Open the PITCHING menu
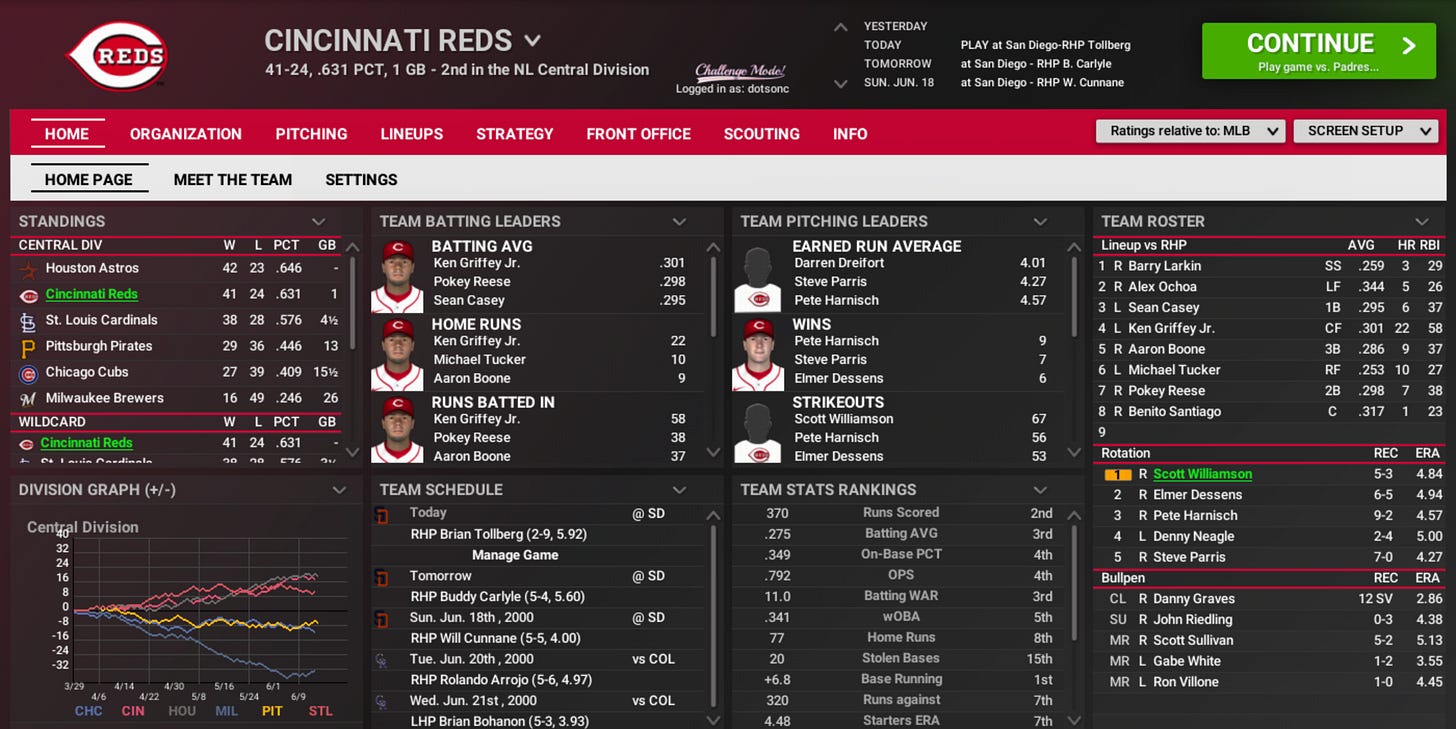 tap(311, 134)
